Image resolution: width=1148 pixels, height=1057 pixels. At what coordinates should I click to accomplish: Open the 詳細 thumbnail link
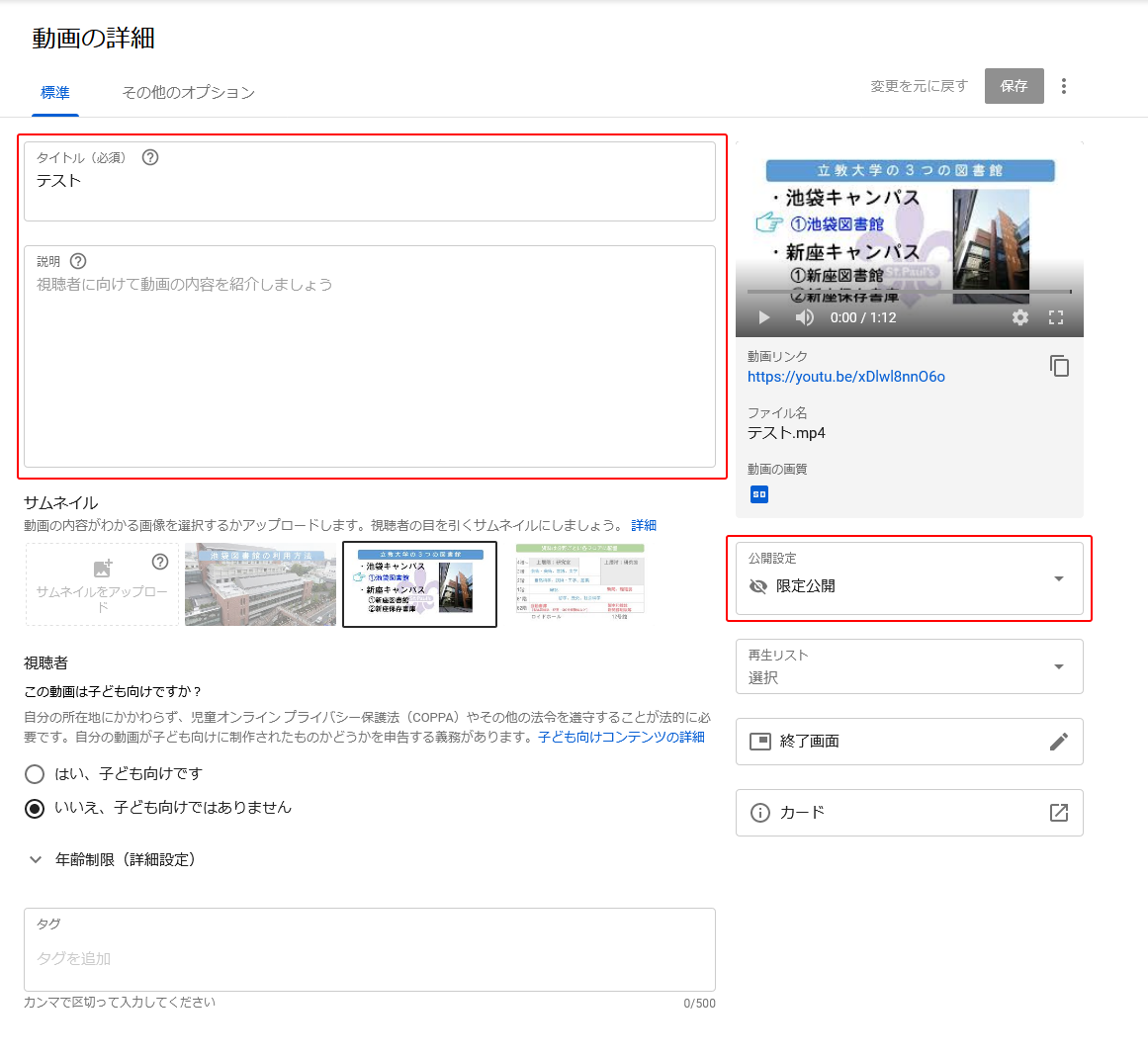[x=644, y=526]
